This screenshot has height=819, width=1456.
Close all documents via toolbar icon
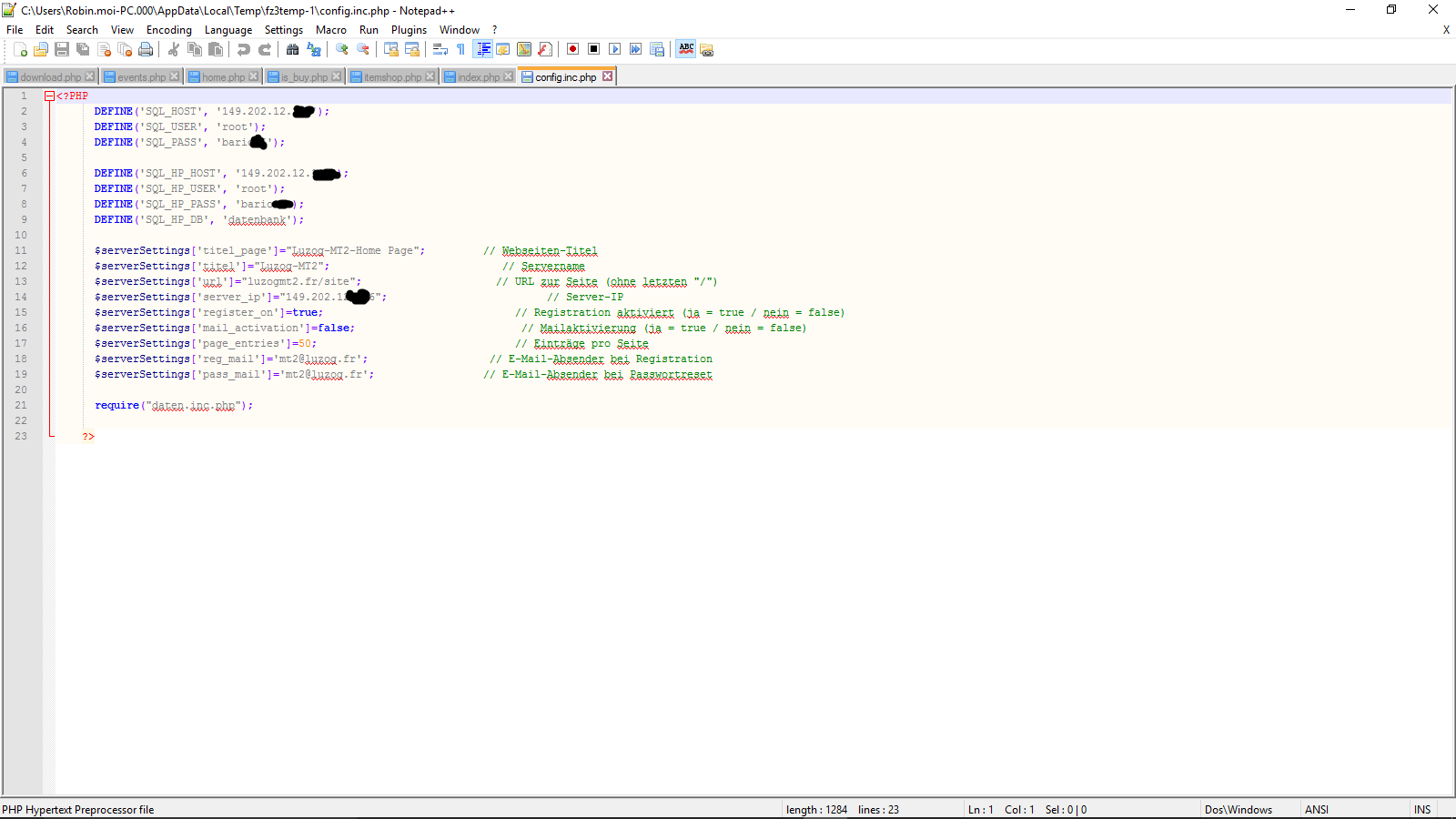pos(125,49)
